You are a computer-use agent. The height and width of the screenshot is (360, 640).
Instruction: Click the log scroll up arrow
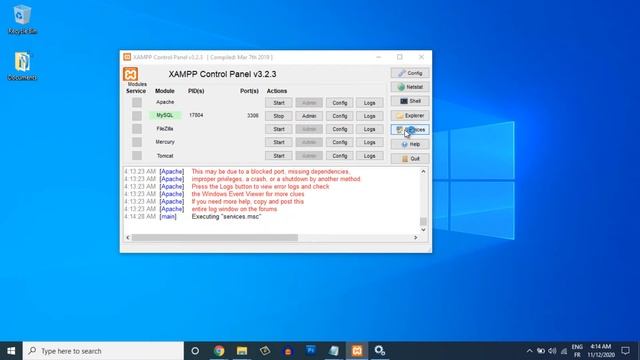coord(423,171)
